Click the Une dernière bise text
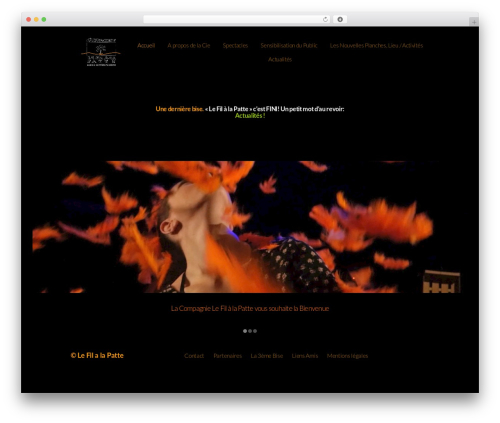 coord(179,109)
